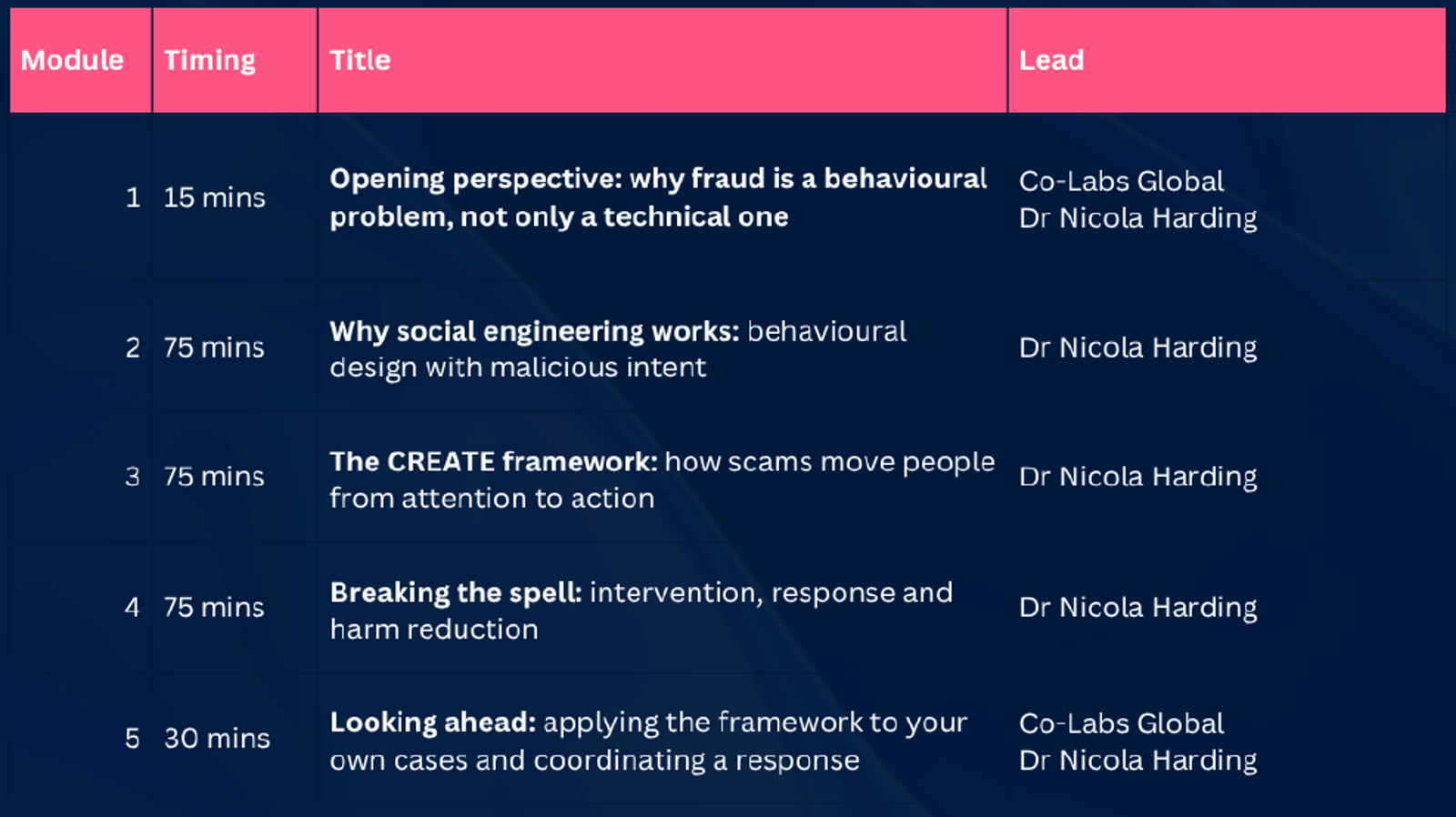Click module number 3 cell
Screen dimensions: 1456x817
[x=133, y=477]
